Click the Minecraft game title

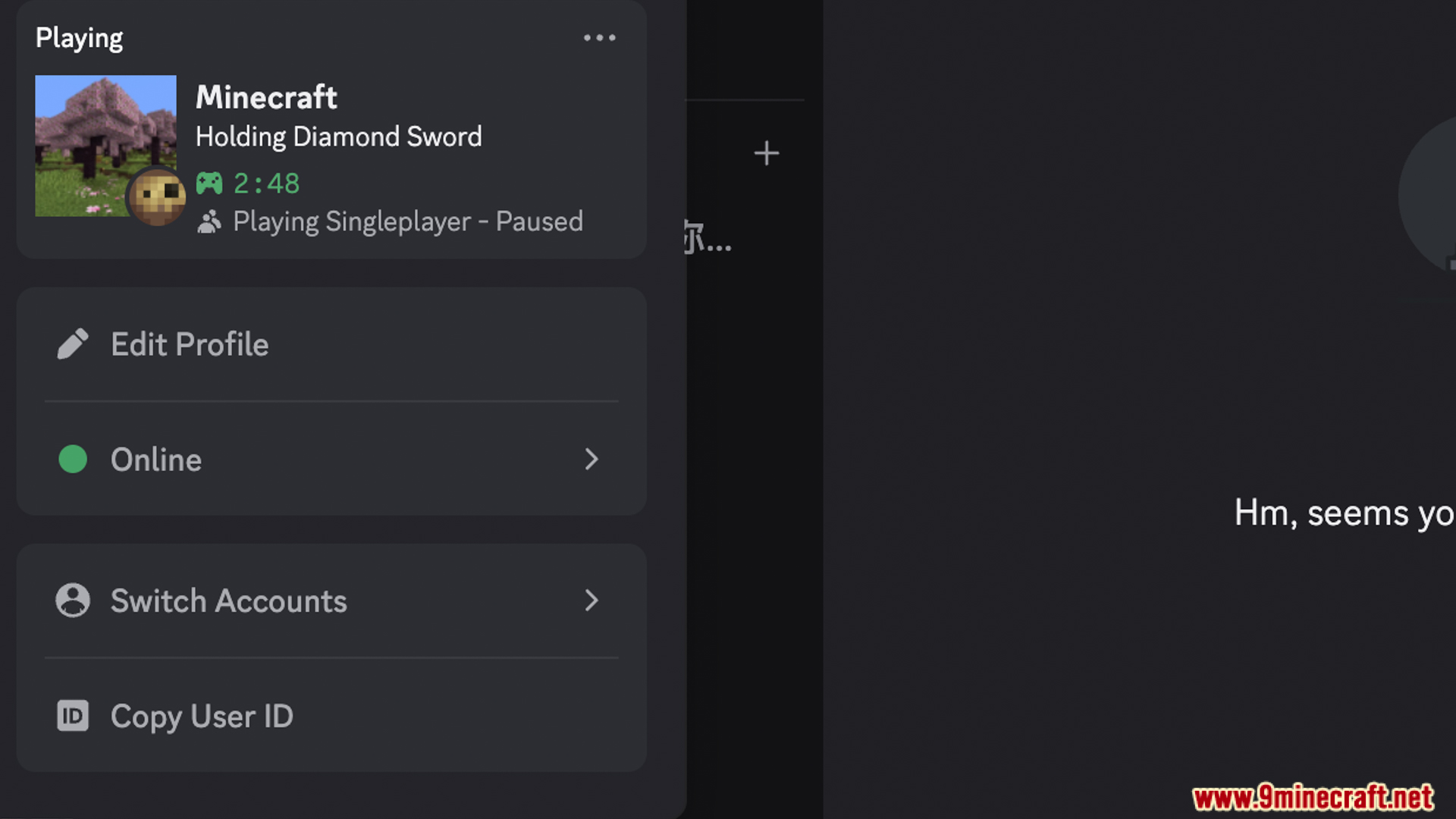click(266, 97)
